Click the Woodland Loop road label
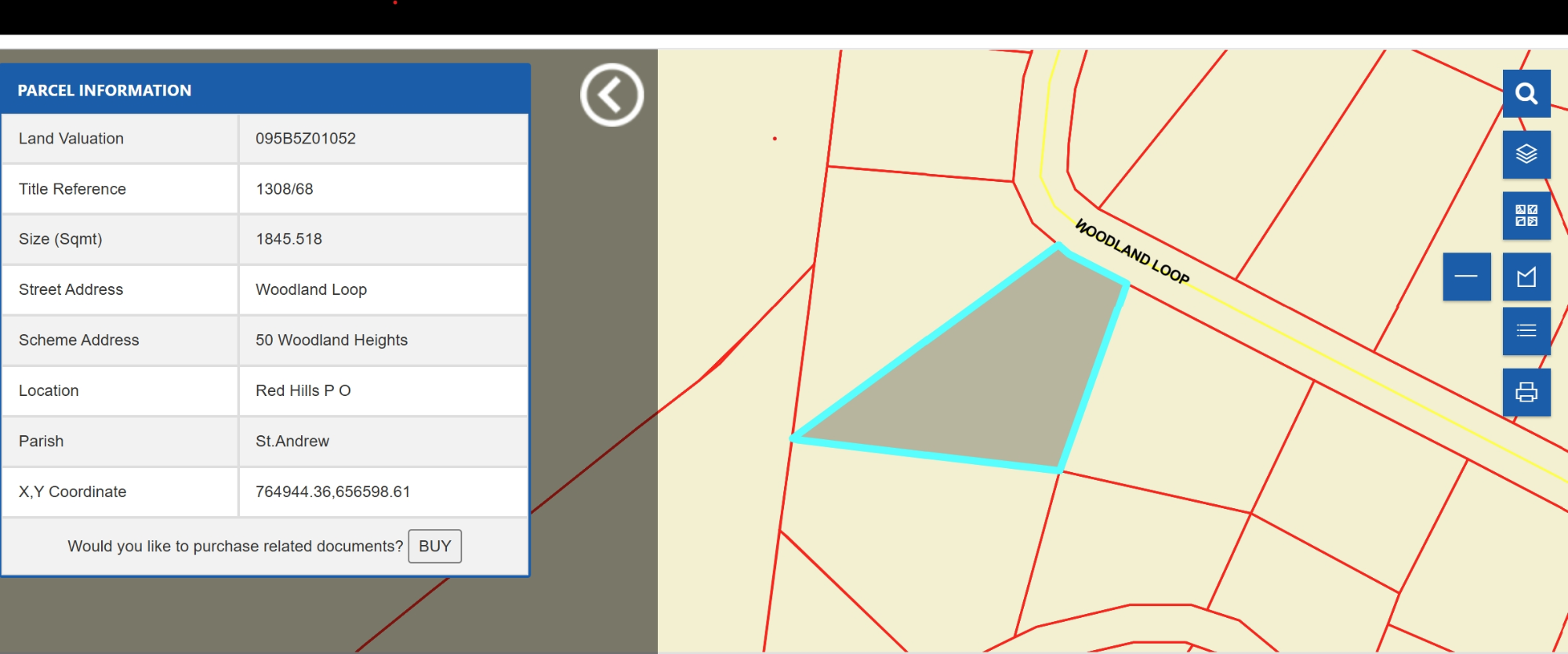 tap(1131, 251)
